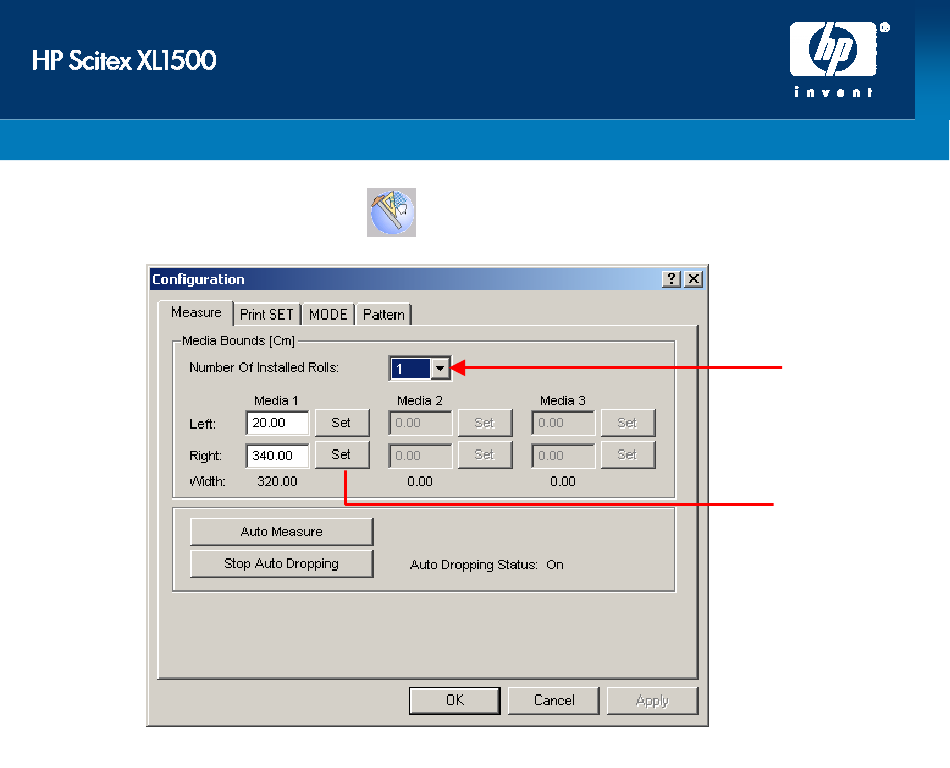Click the configuration tools icon above the dialog

(x=391, y=213)
